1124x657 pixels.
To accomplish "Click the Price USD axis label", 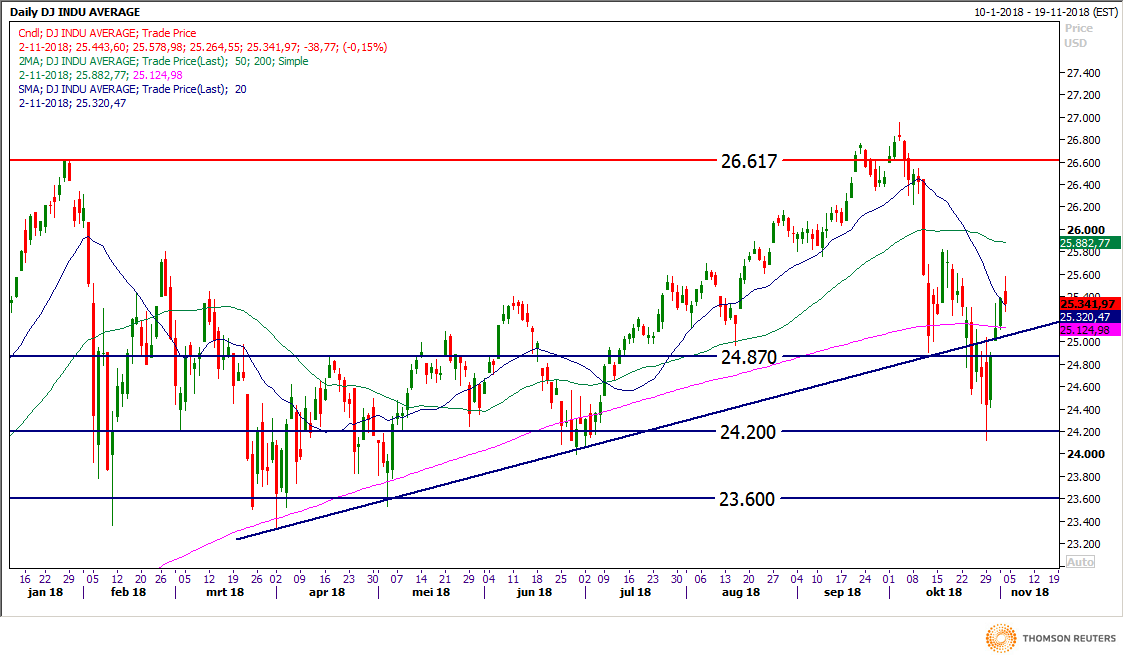I will pyautogui.click(x=1077, y=36).
